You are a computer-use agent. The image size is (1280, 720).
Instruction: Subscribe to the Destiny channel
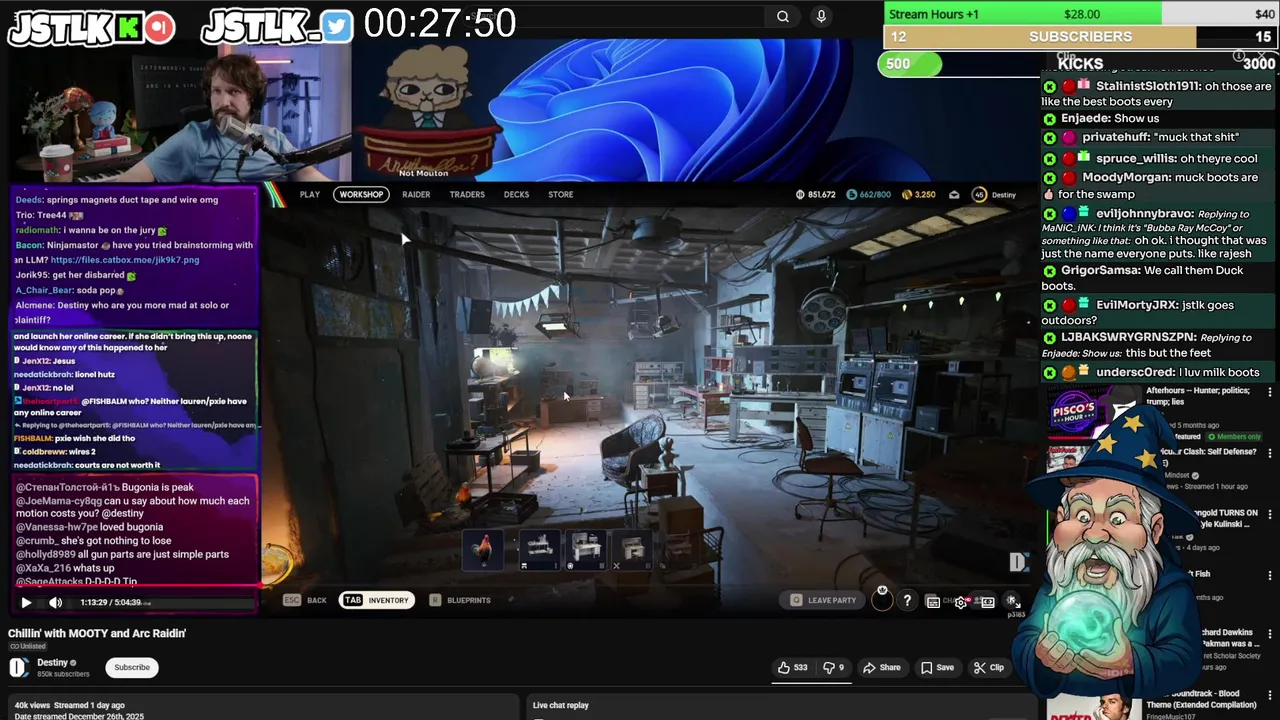click(132, 667)
